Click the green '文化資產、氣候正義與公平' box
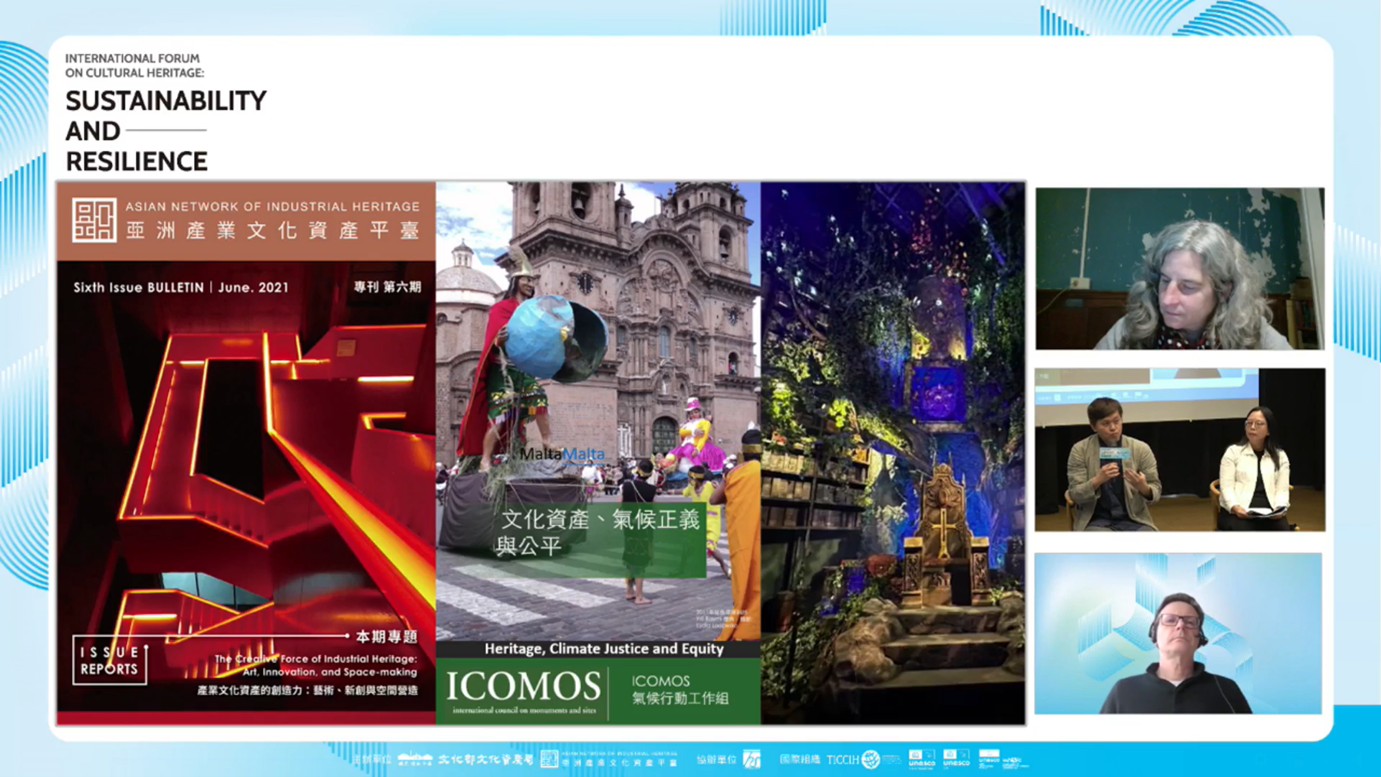Image resolution: width=1381 pixels, height=777 pixels. coord(600,538)
